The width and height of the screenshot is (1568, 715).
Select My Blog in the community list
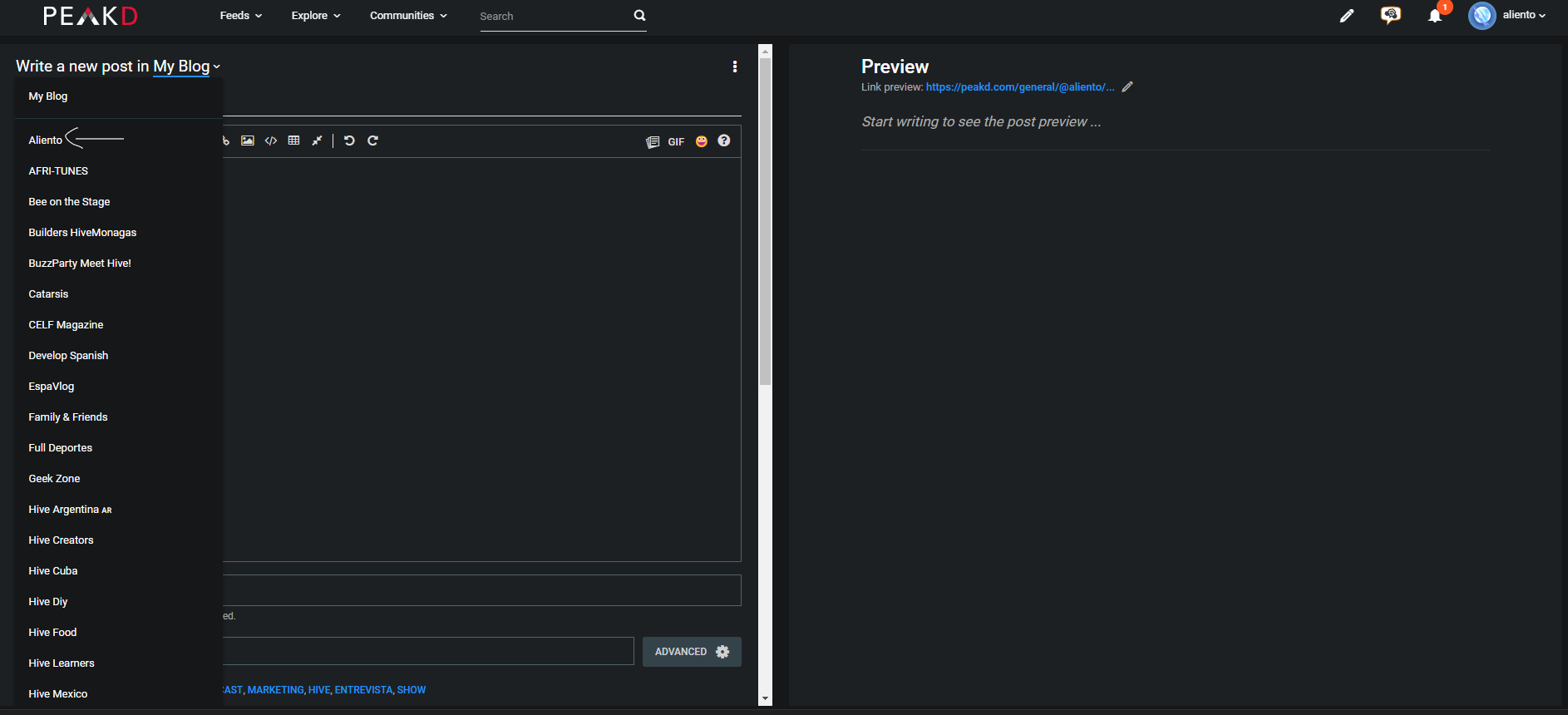pyautogui.click(x=119, y=96)
